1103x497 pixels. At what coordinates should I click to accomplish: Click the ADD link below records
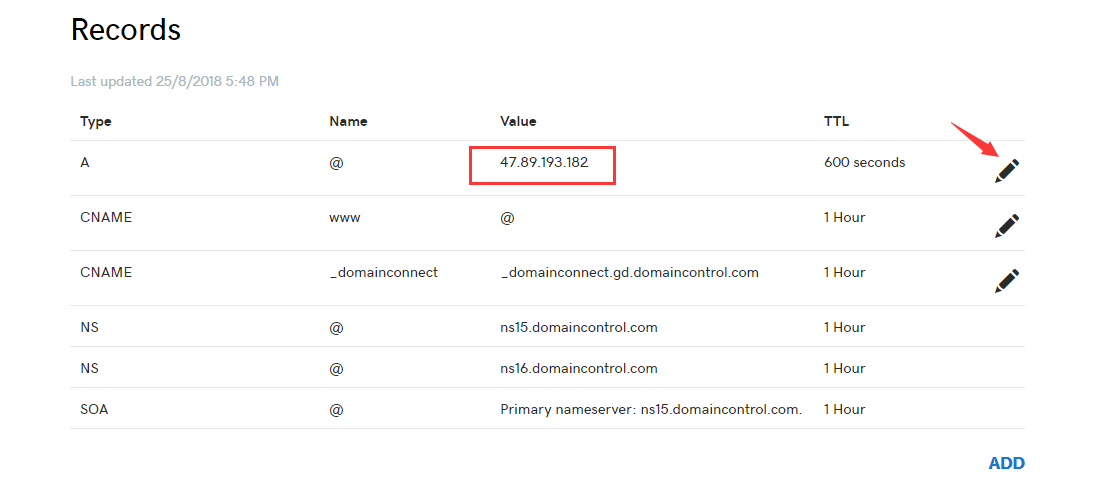click(1006, 463)
